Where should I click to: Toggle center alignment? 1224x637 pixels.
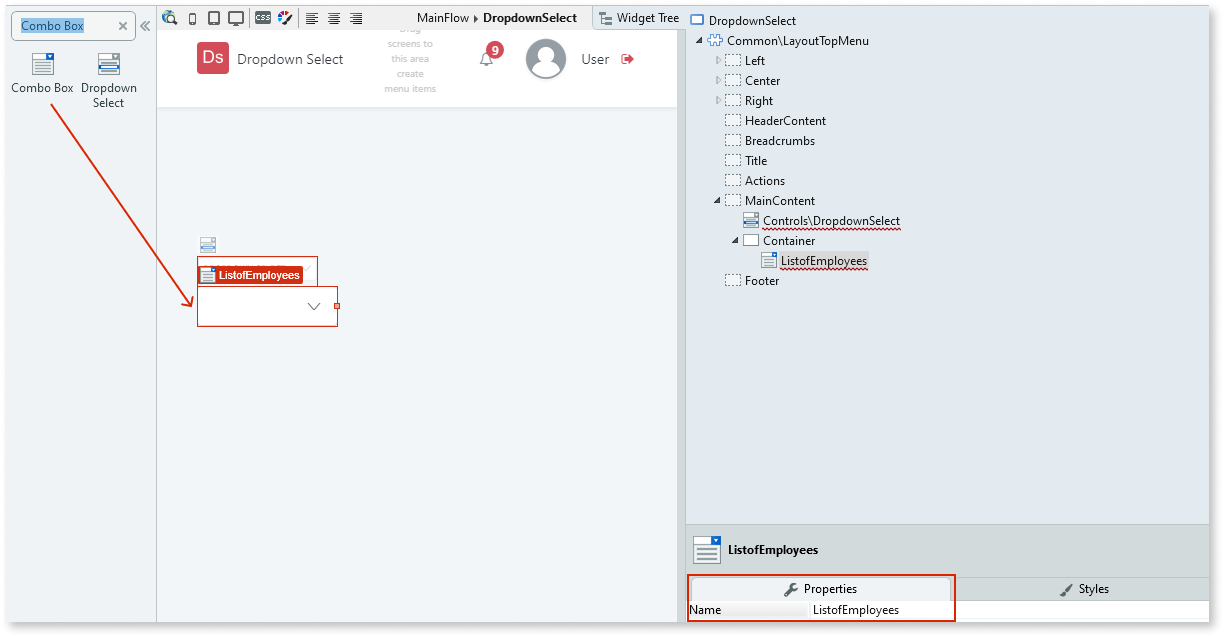(x=334, y=17)
